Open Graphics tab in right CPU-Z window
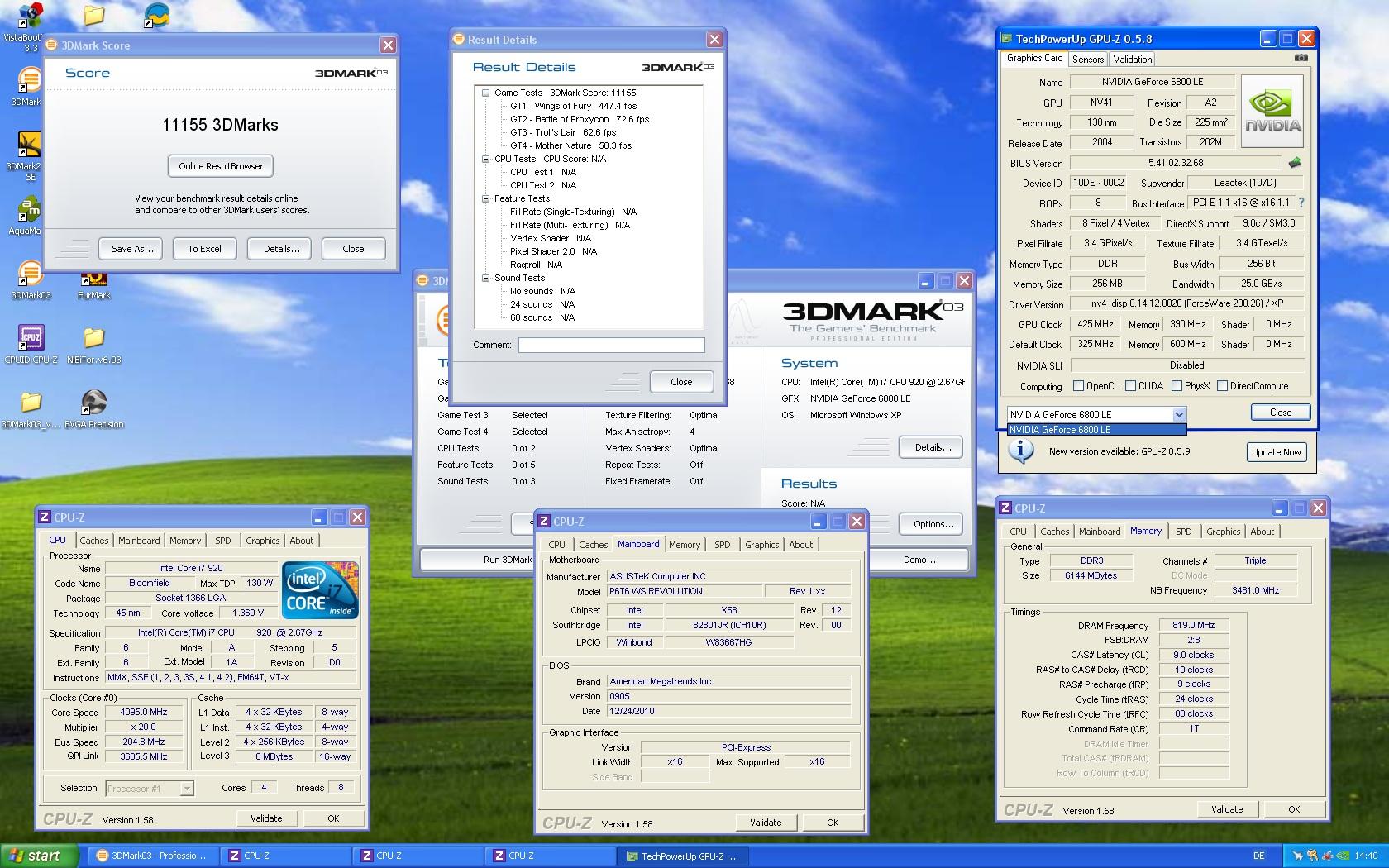The height and width of the screenshot is (868, 1389). (x=1223, y=532)
